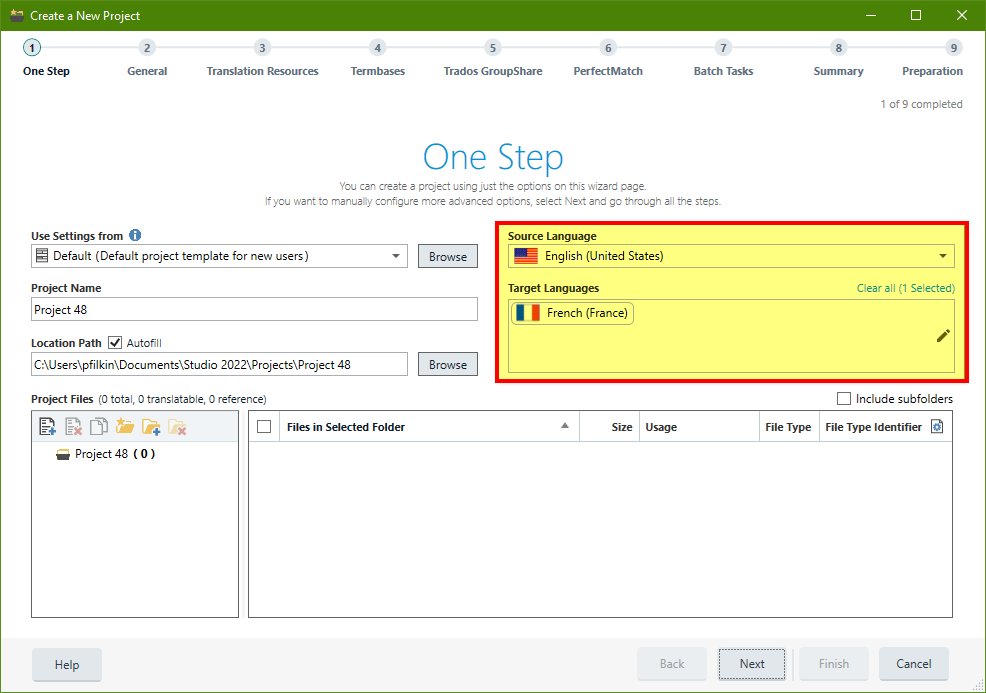986x693 pixels.
Task: Click the Usage column header
Action: (699, 427)
